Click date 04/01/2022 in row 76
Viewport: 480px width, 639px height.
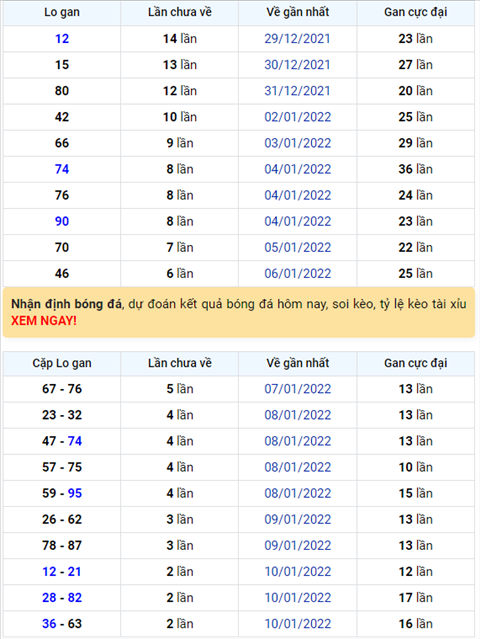pyautogui.click(x=297, y=195)
